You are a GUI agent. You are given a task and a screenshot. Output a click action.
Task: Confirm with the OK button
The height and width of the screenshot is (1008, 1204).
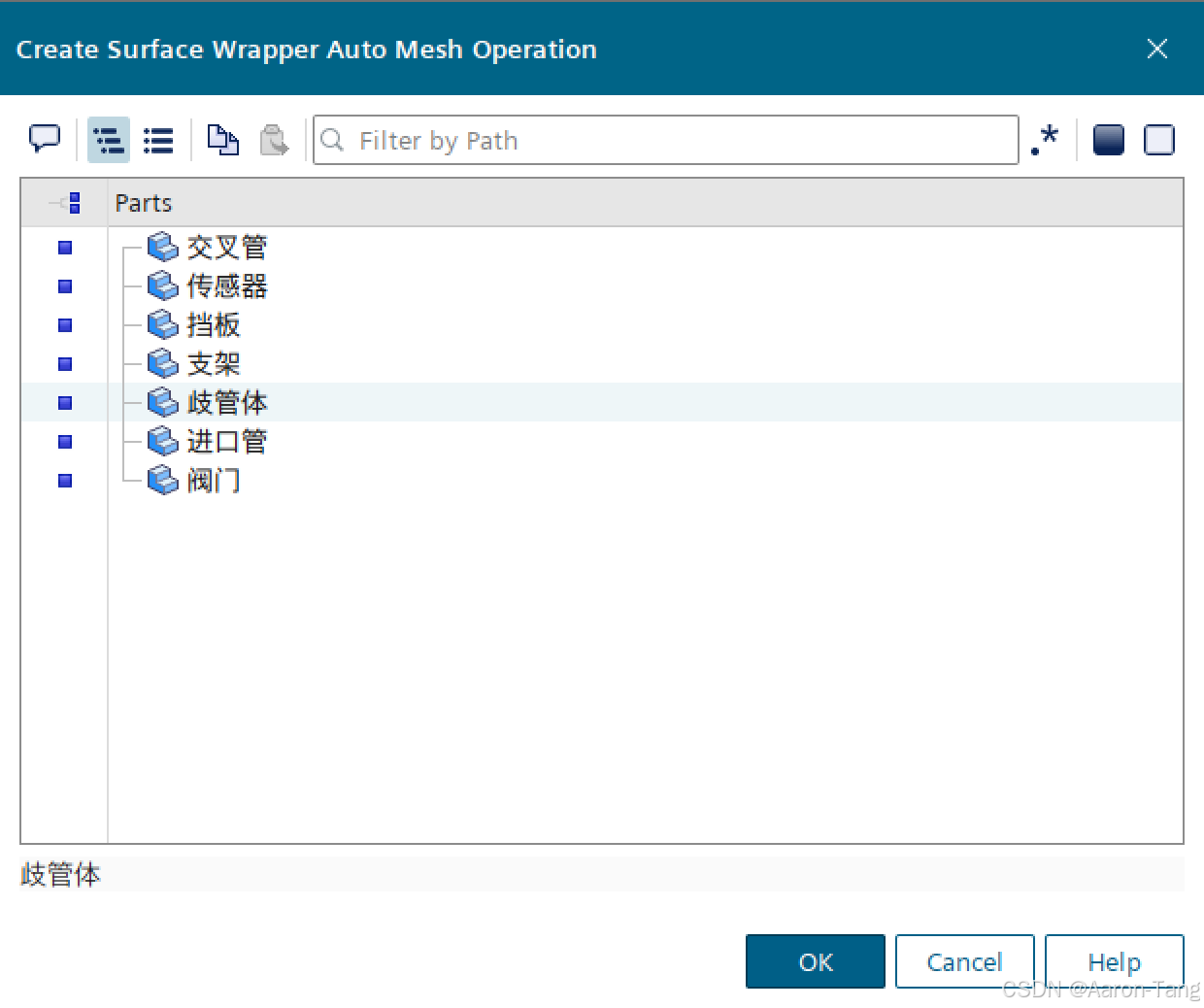pos(816,961)
